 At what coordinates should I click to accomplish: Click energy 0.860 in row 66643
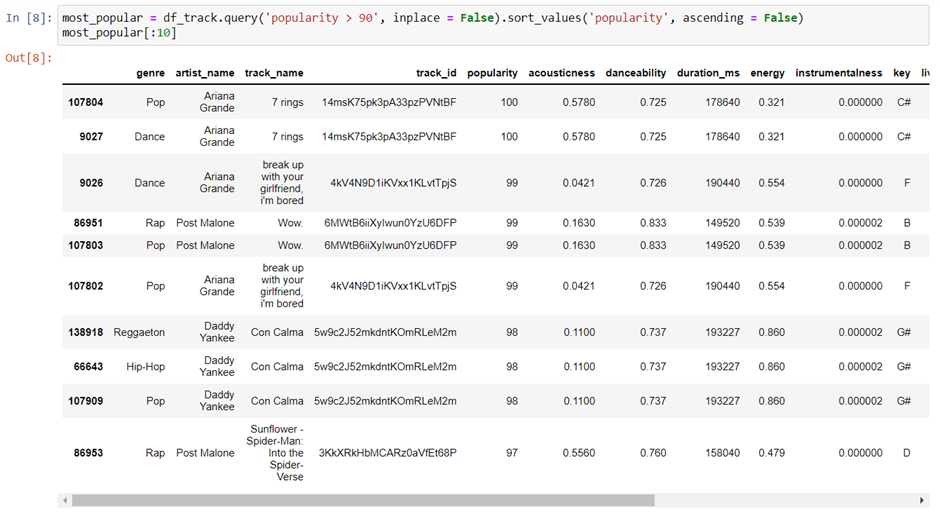point(772,366)
